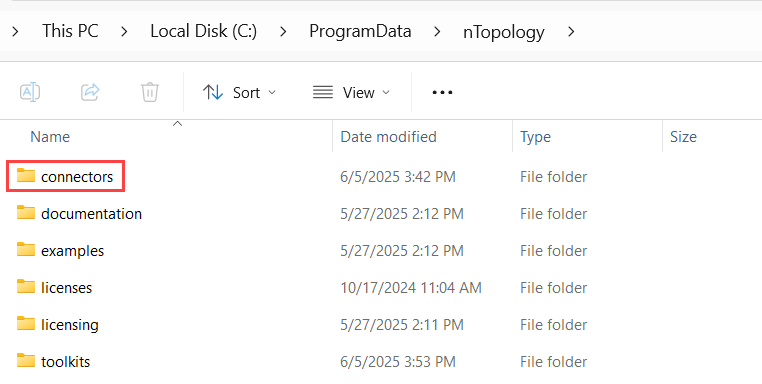
Task: Select the examples folder icon
Action: coord(26,249)
